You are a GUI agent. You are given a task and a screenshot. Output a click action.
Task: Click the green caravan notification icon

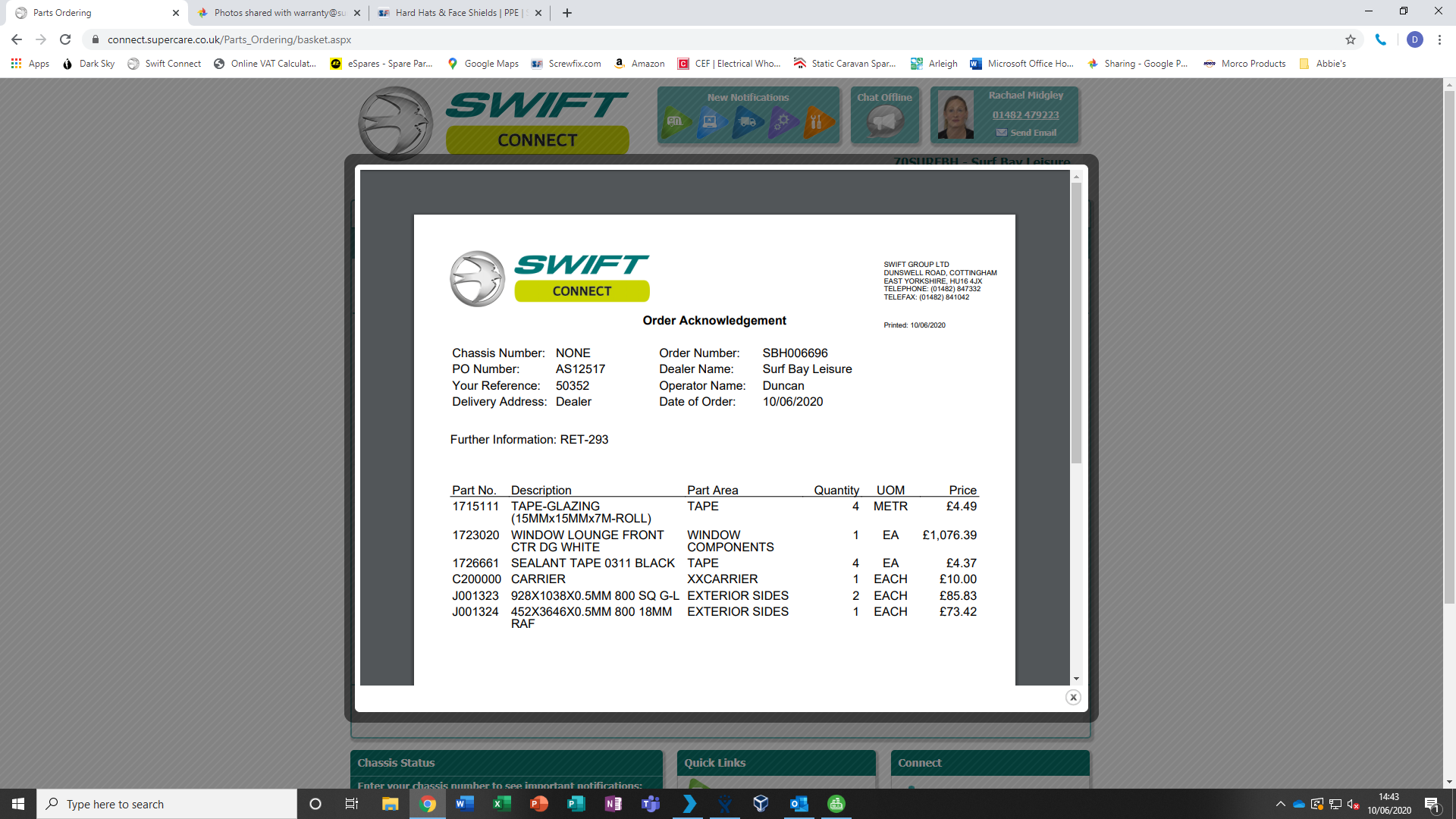click(x=675, y=121)
